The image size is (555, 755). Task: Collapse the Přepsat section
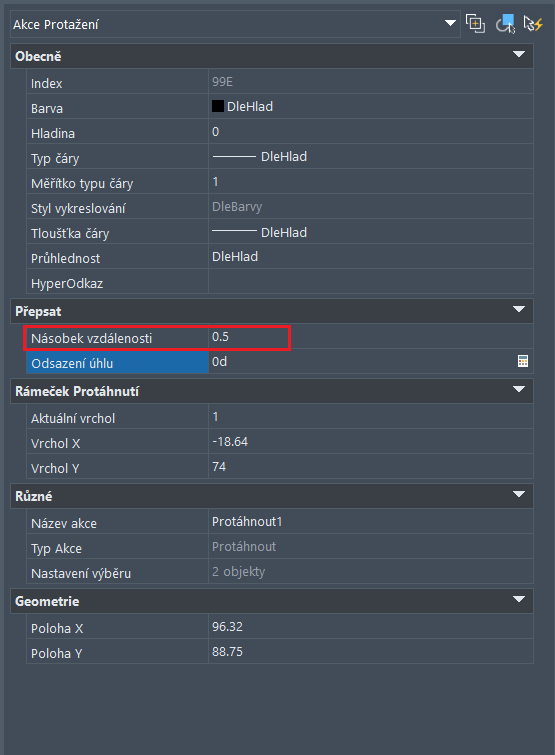(x=519, y=310)
